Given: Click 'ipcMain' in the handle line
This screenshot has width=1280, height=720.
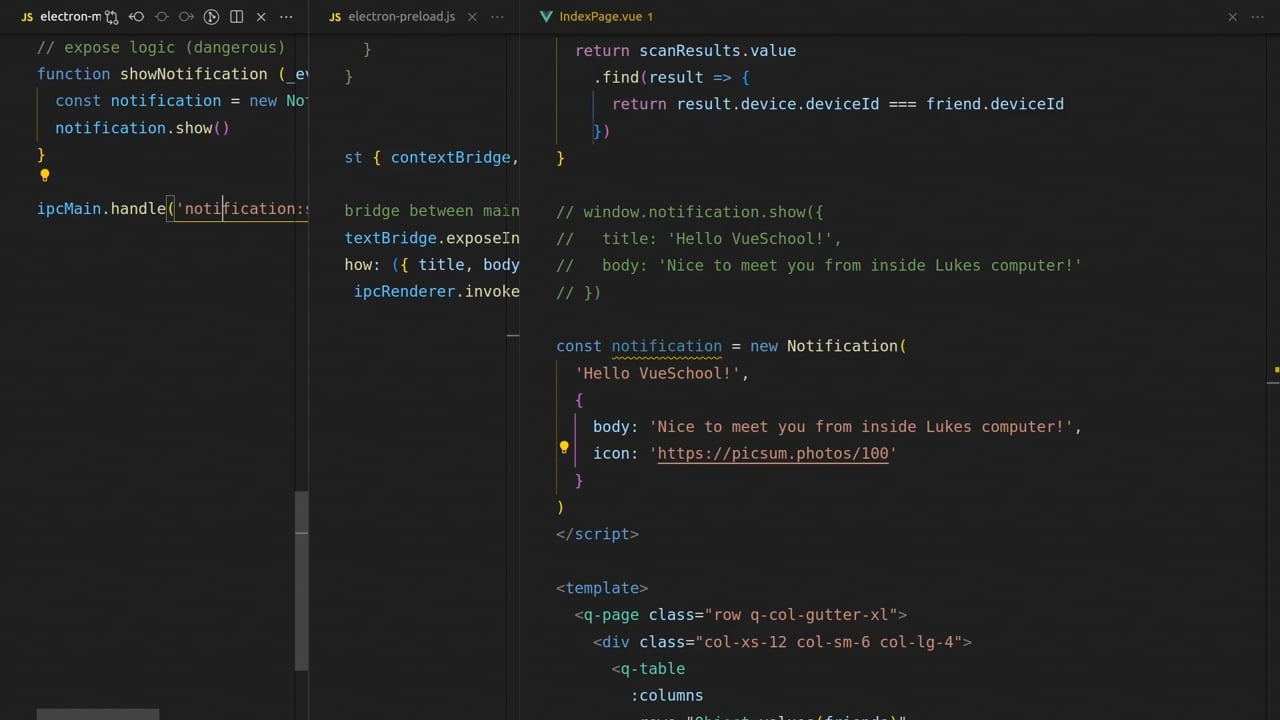Looking at the screenshot, I should (69, 208).
